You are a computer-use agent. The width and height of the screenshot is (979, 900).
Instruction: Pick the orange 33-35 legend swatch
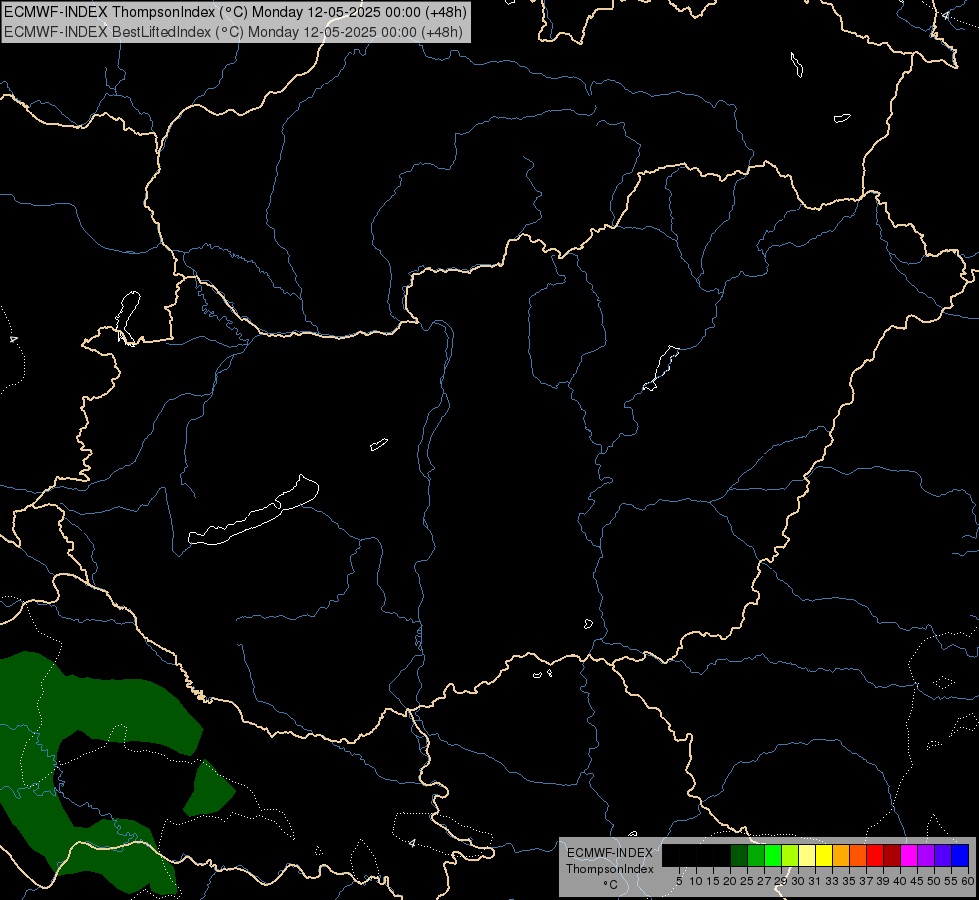pos(841,855)
